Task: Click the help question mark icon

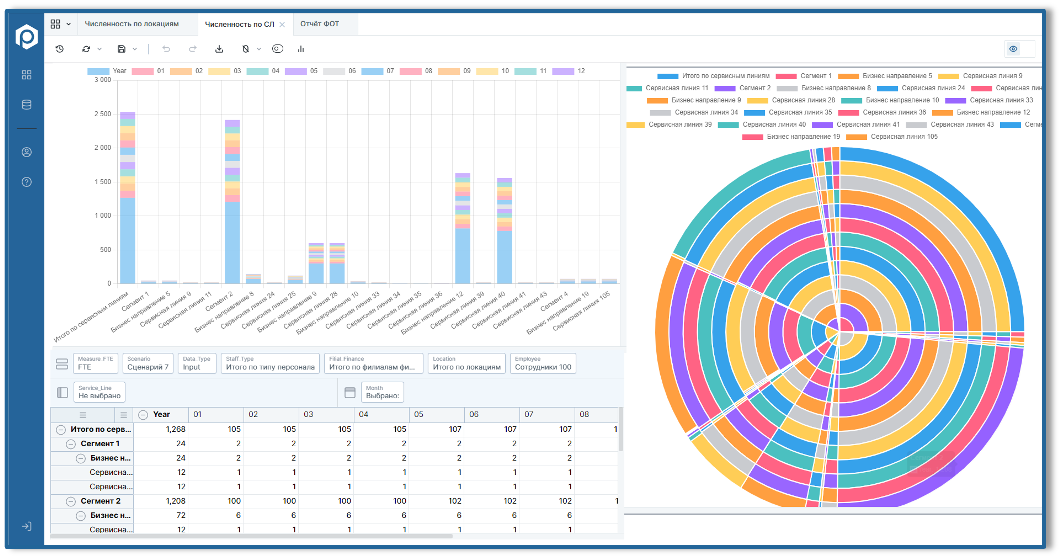Action: click(x=26, y=182)
